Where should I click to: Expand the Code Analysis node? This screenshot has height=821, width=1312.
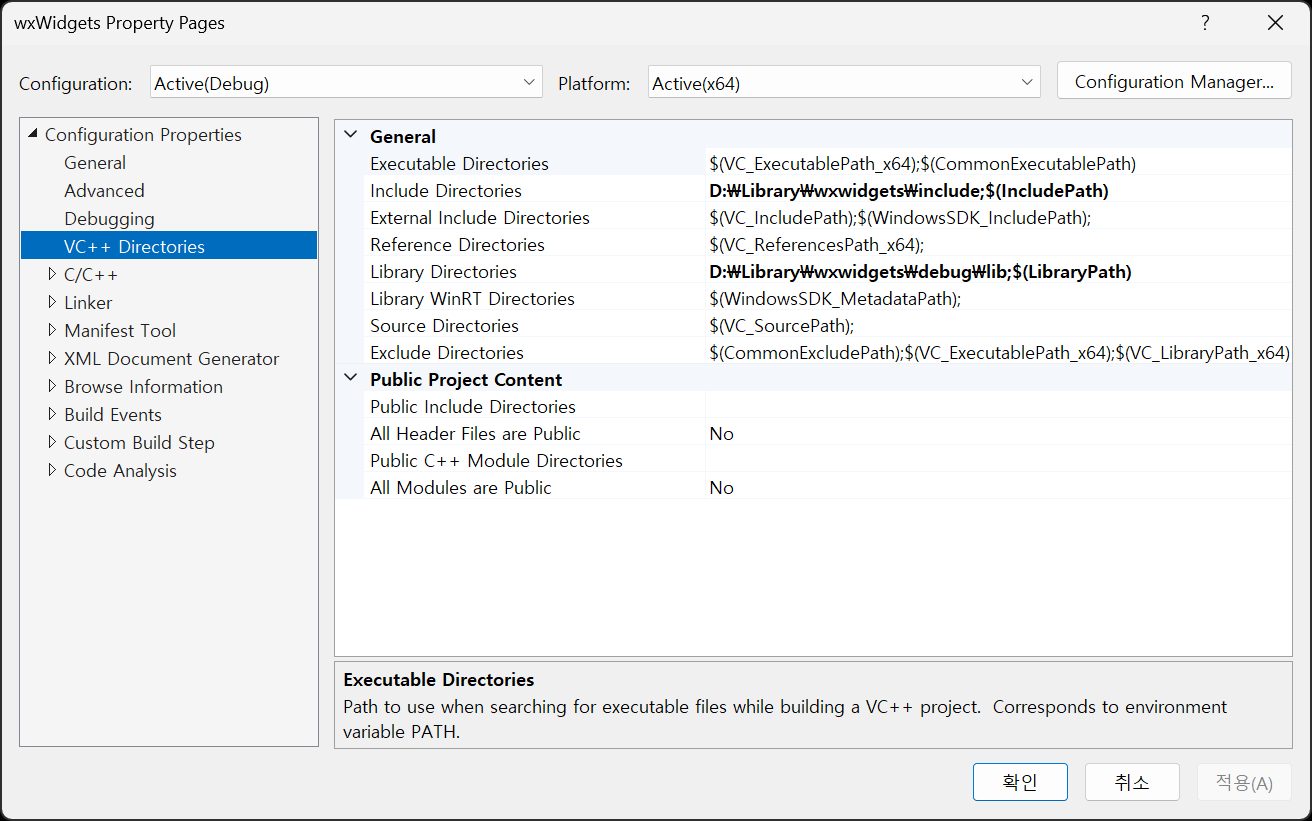(53, 470)
